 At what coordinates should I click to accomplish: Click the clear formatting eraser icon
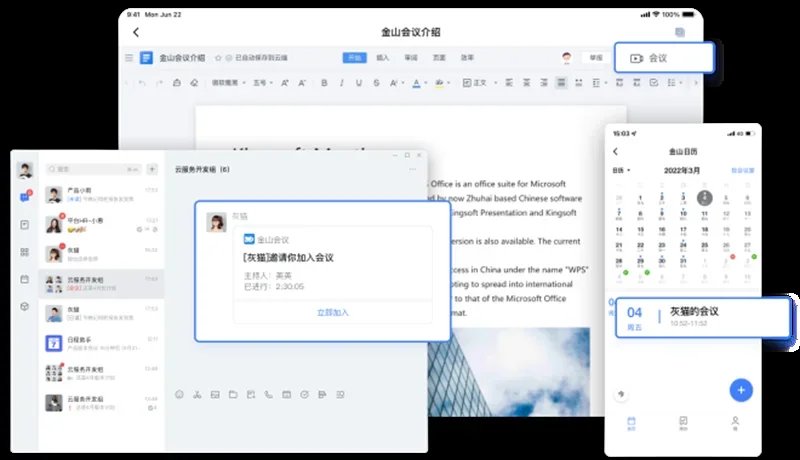194,83
